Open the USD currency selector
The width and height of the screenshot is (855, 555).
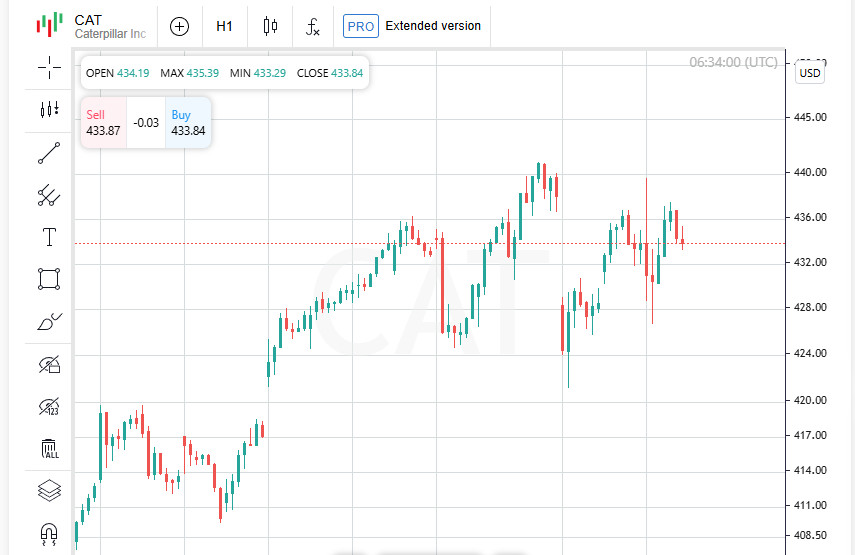click(810, 73)
